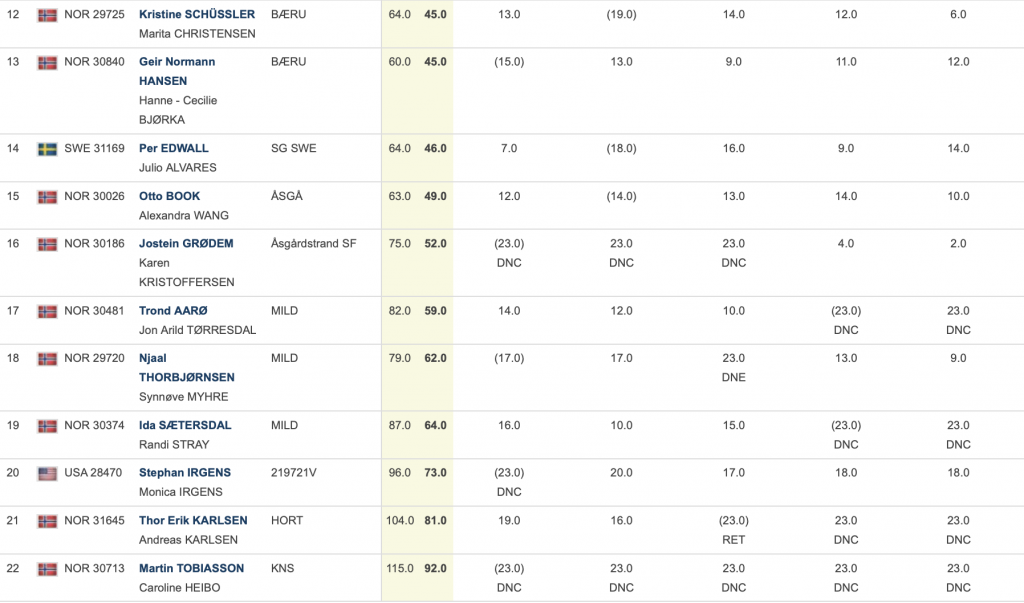The height and width of the screenshot is (603, 1024).
Task: Click Norwegian flag beside NOR 29725
Action: (x=47, y=14)
